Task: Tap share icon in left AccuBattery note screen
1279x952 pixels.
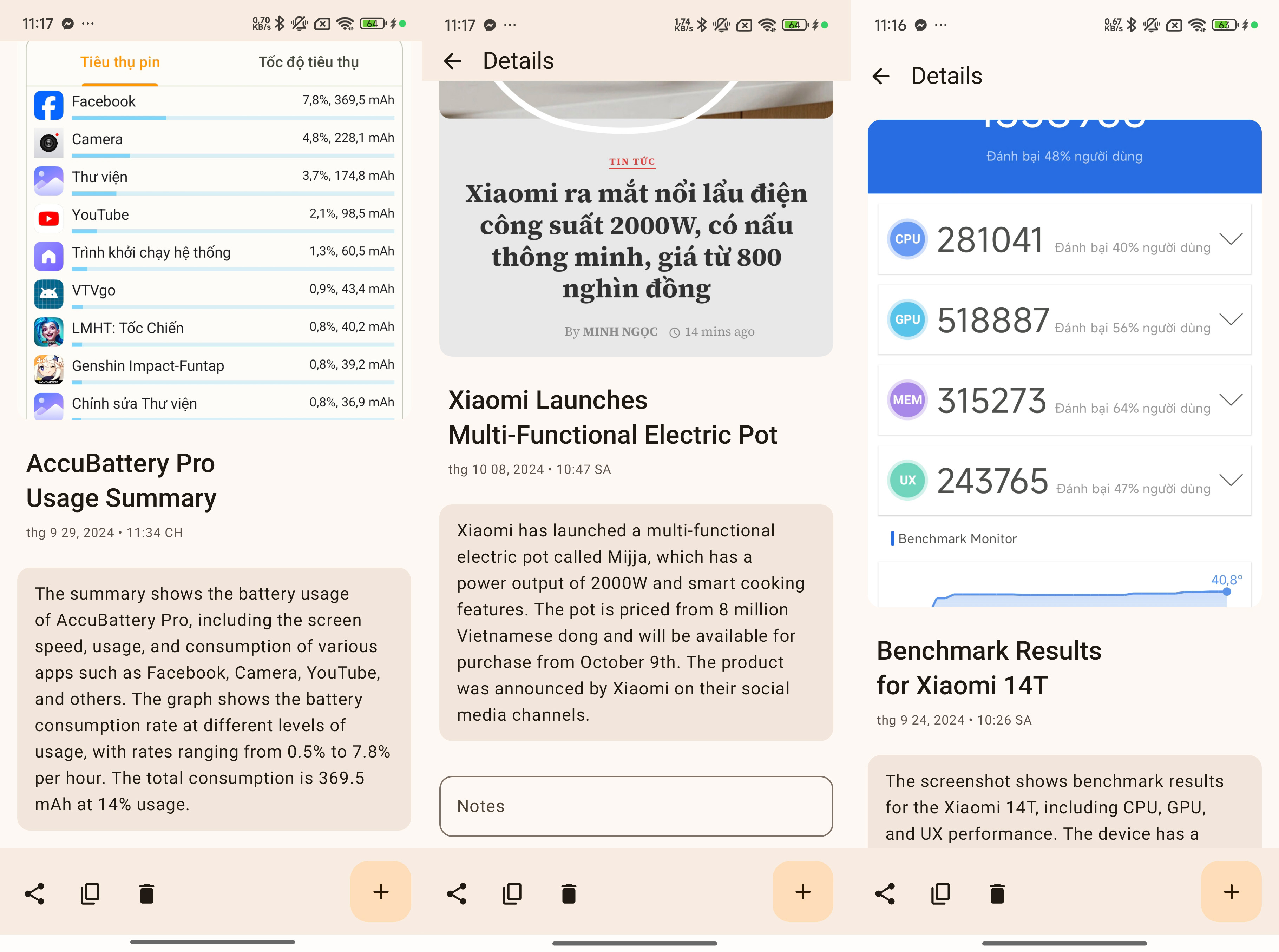Action: [34, 893]
